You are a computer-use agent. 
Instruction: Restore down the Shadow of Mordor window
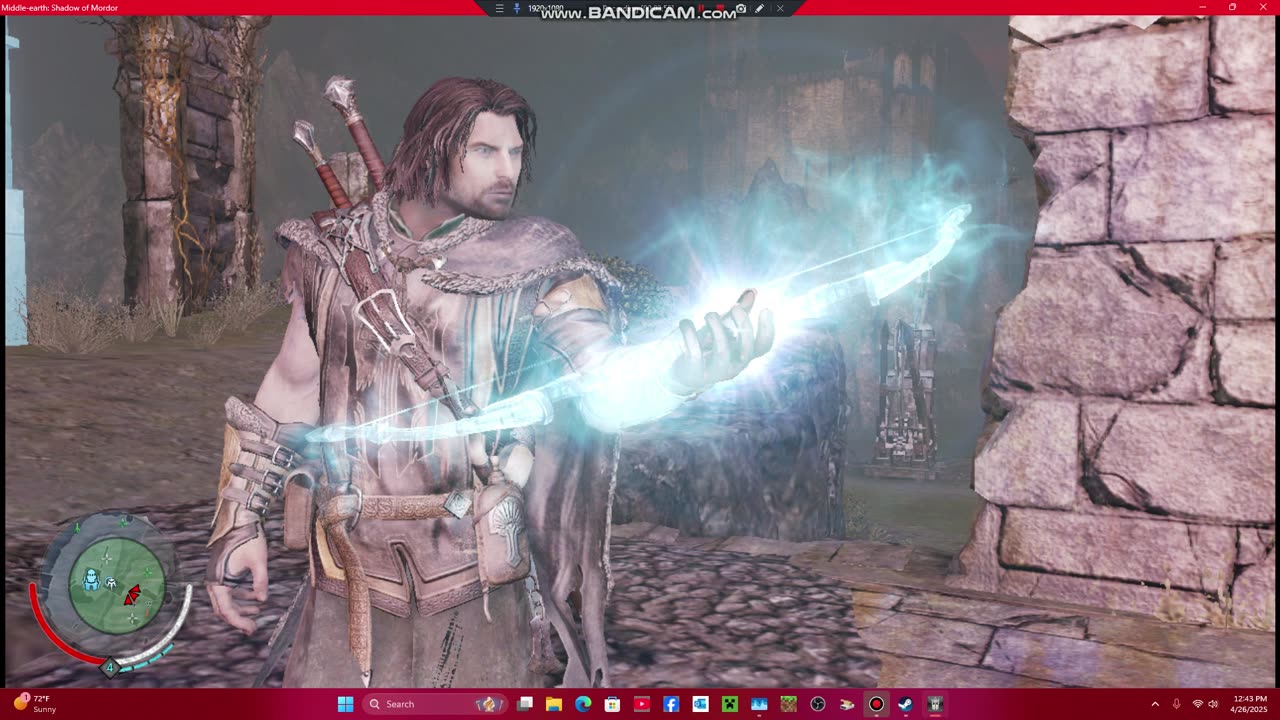click(1232, 7)
